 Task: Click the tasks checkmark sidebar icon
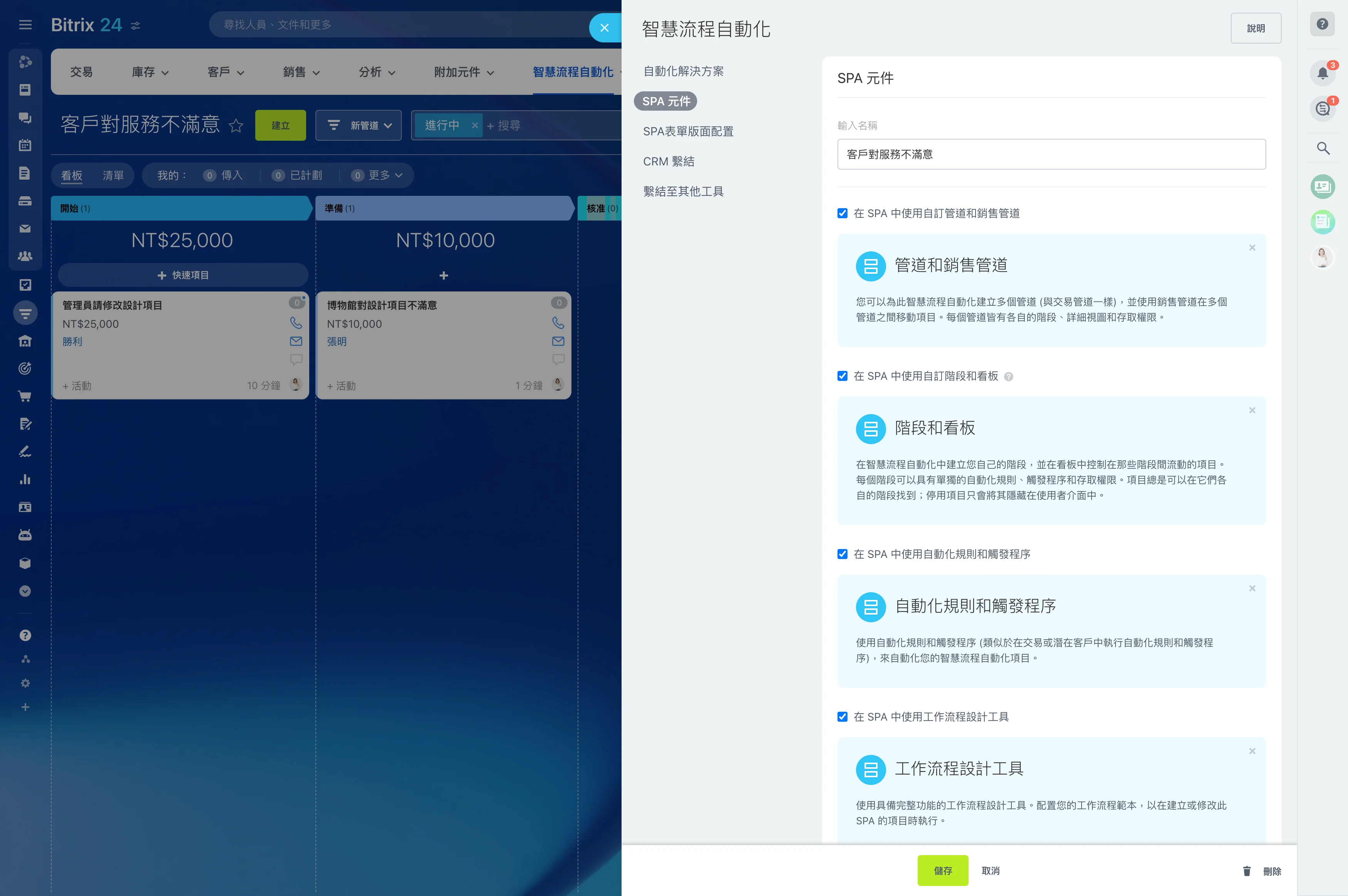pos(25,285)
